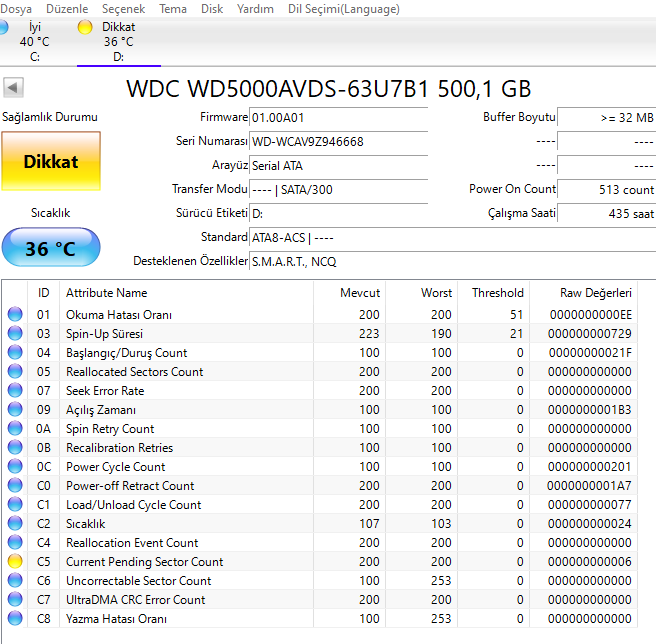Click the blue status icon for Başlangıç/Duruş Count
Viewport: 656px width, 644px height.
tap(15, 352)
